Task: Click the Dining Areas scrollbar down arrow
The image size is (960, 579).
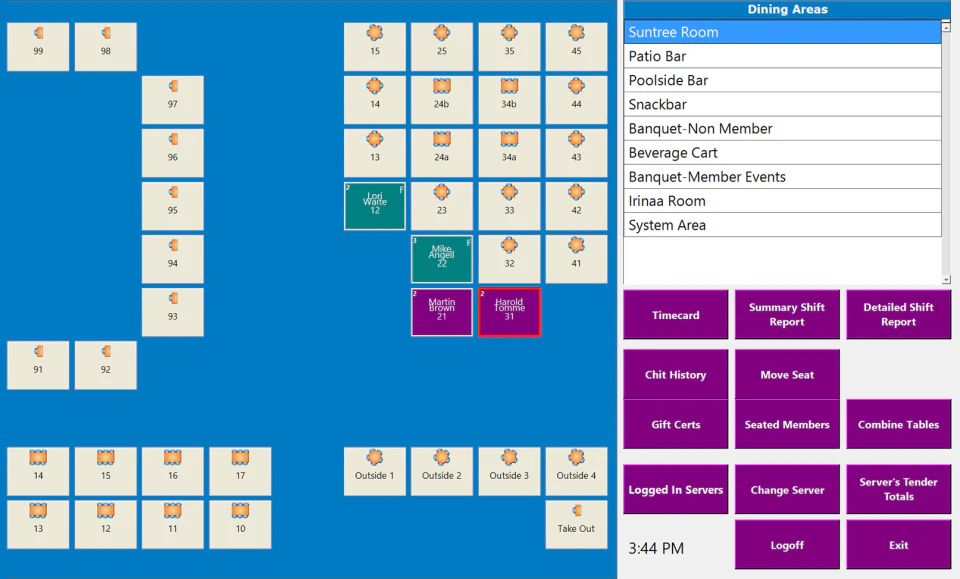Action: click(x=944, y=278)
